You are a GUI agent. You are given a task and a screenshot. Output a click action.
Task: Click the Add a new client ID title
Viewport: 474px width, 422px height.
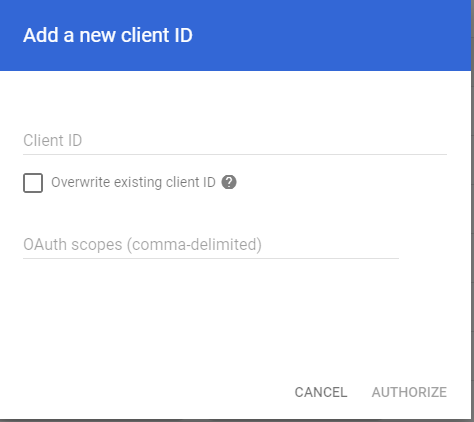coord(108,35)
